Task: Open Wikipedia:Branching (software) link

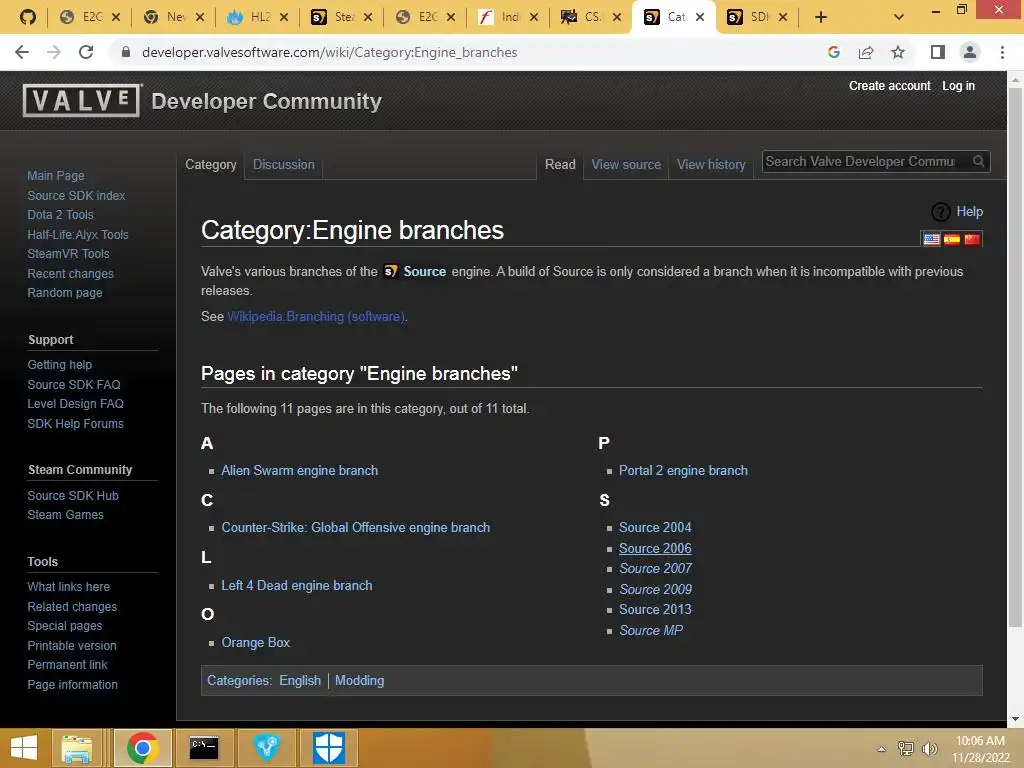Action: (316, 317)
